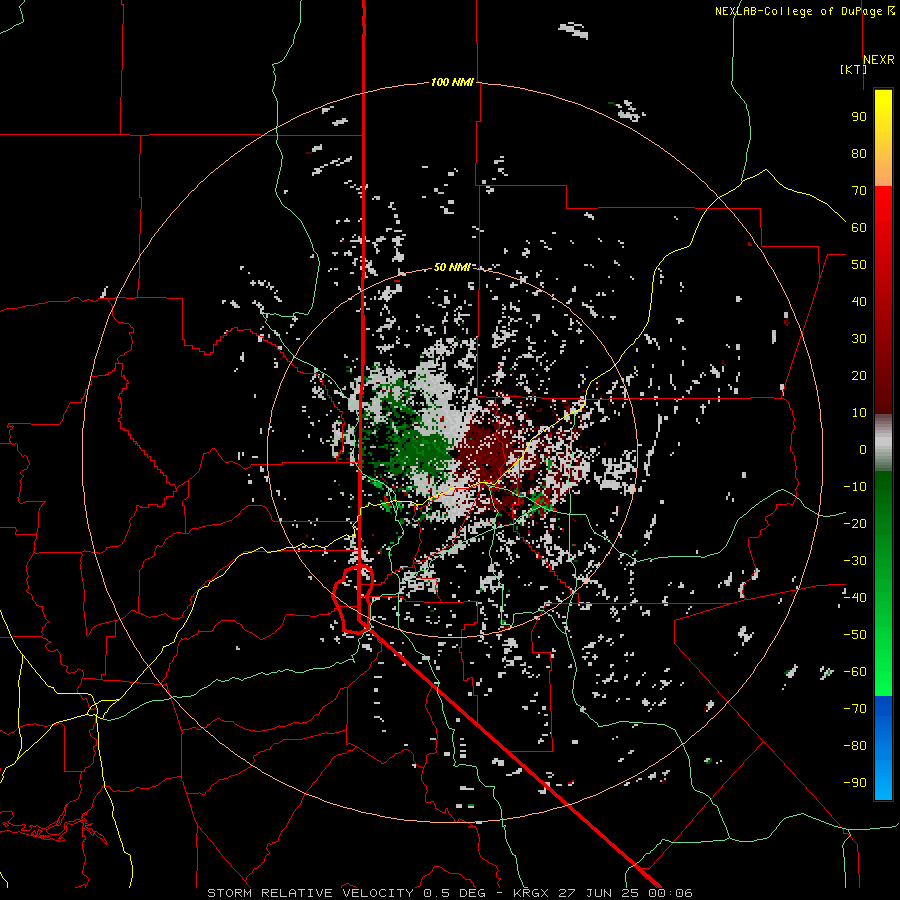
Task: Click the -10 value on the velocity scale
Action: [855, 487]
